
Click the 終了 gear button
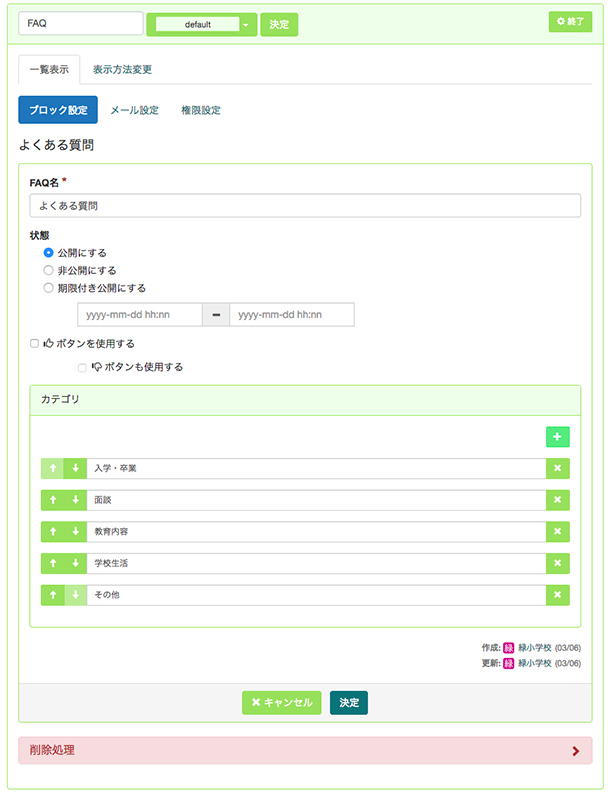570,21
